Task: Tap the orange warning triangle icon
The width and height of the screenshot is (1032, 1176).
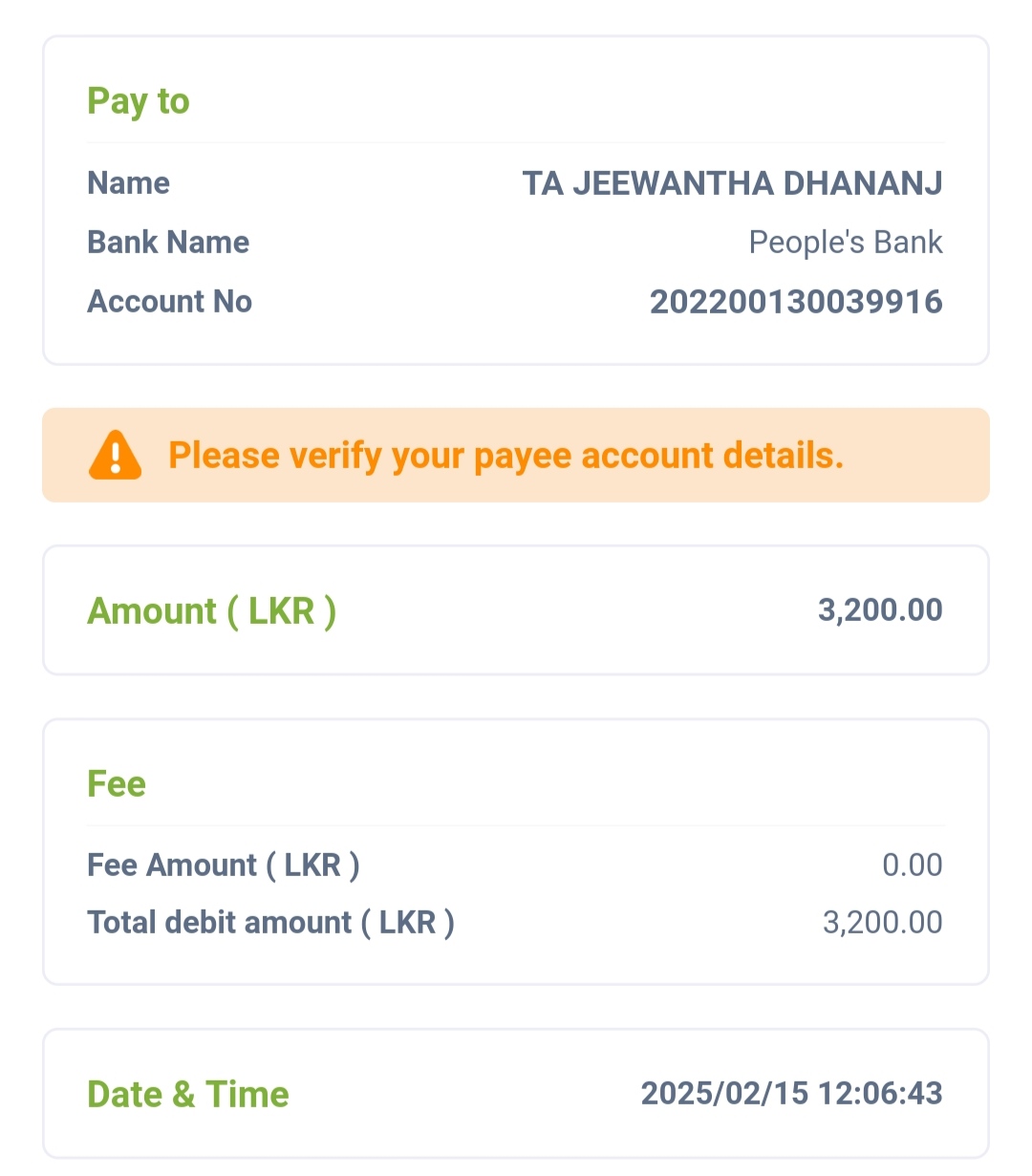Action: 115,456
